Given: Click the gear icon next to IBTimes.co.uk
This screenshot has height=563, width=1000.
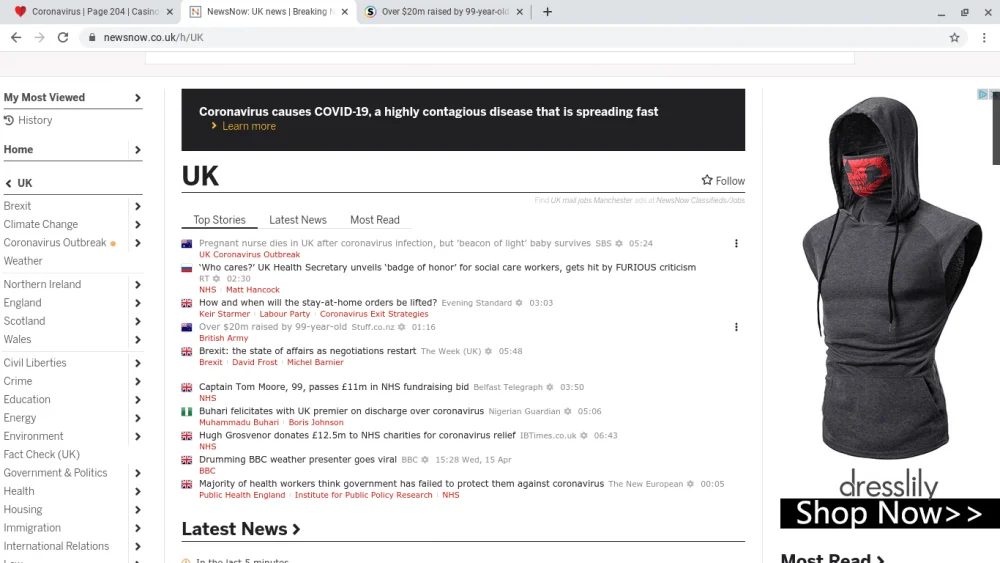Looking at the screenshot, I should click(x=584, y=435).
